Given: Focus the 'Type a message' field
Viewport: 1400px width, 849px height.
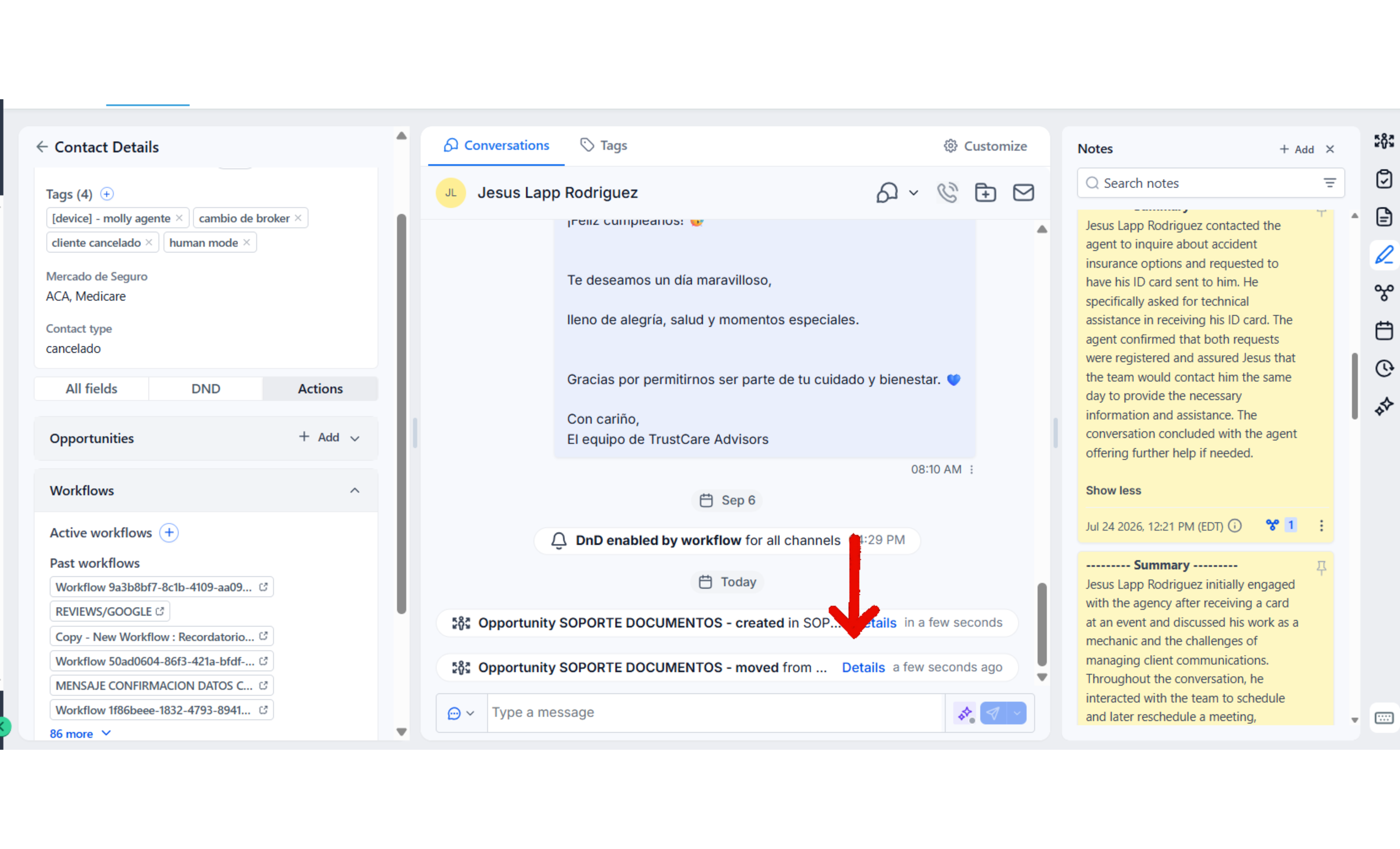Looking at the screenshot, I should (716, 712).
